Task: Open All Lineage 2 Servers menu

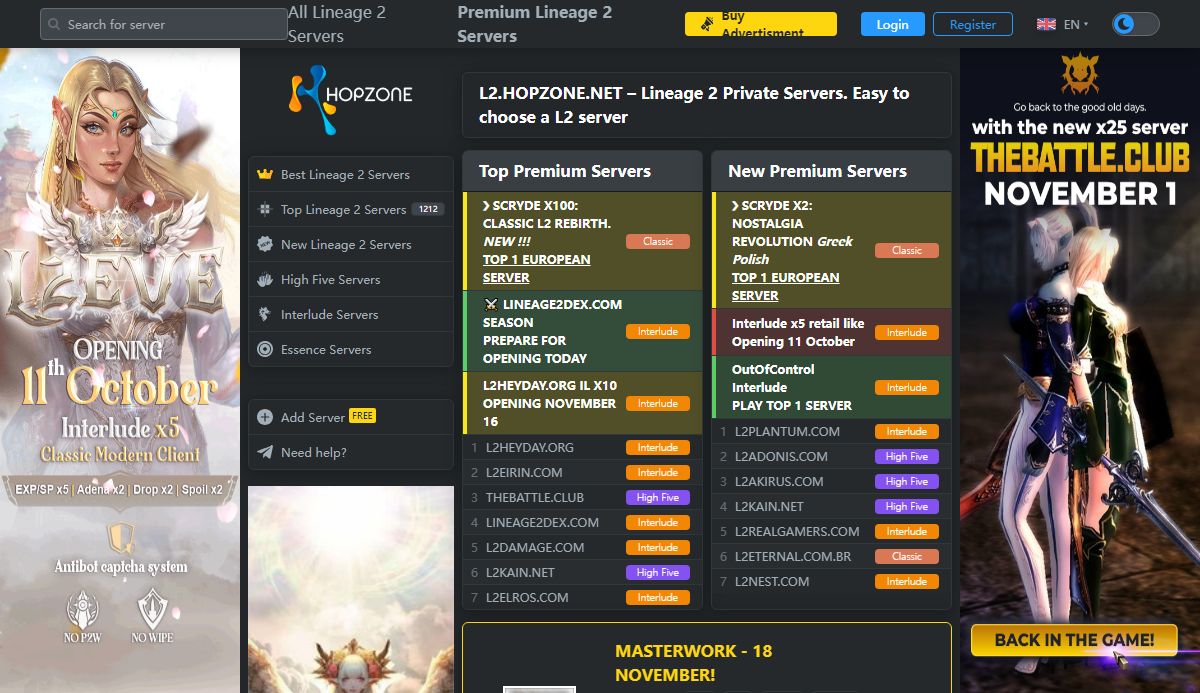Action: pyautogui.click(x=337, y=24)
